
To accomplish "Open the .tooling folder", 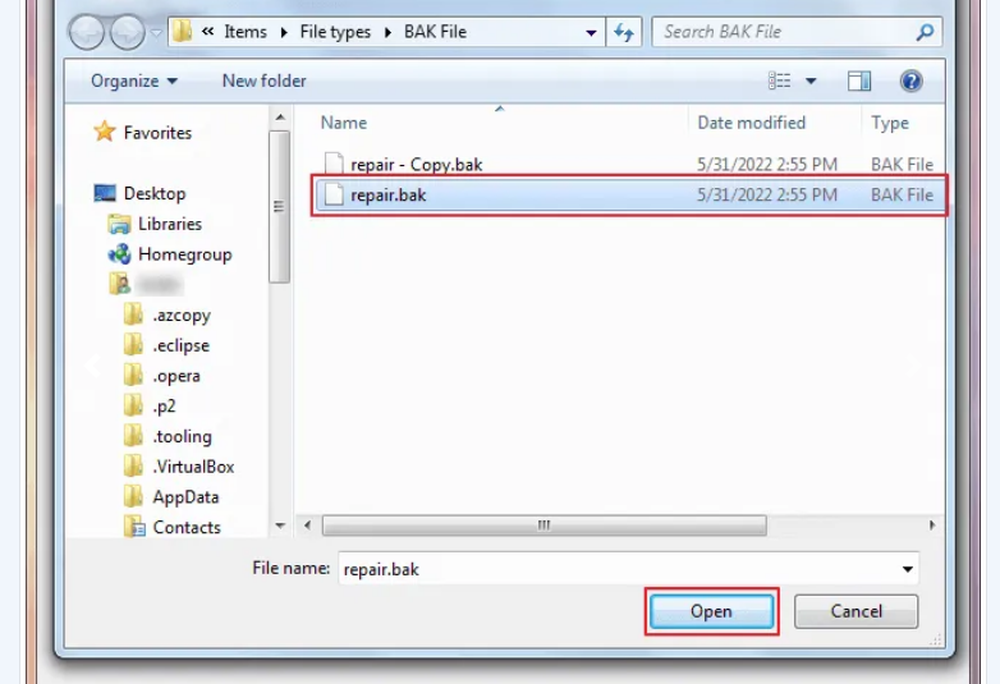I will pyautogui.click(x=182, y=437).
